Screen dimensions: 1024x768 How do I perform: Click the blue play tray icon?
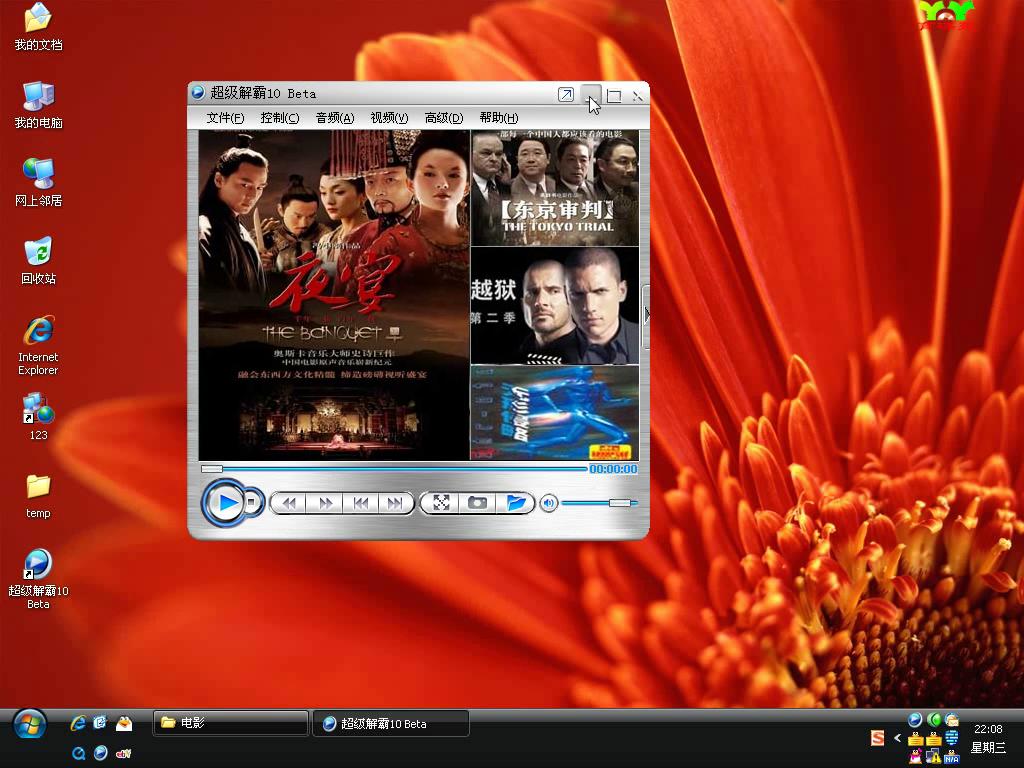point(915,720)
